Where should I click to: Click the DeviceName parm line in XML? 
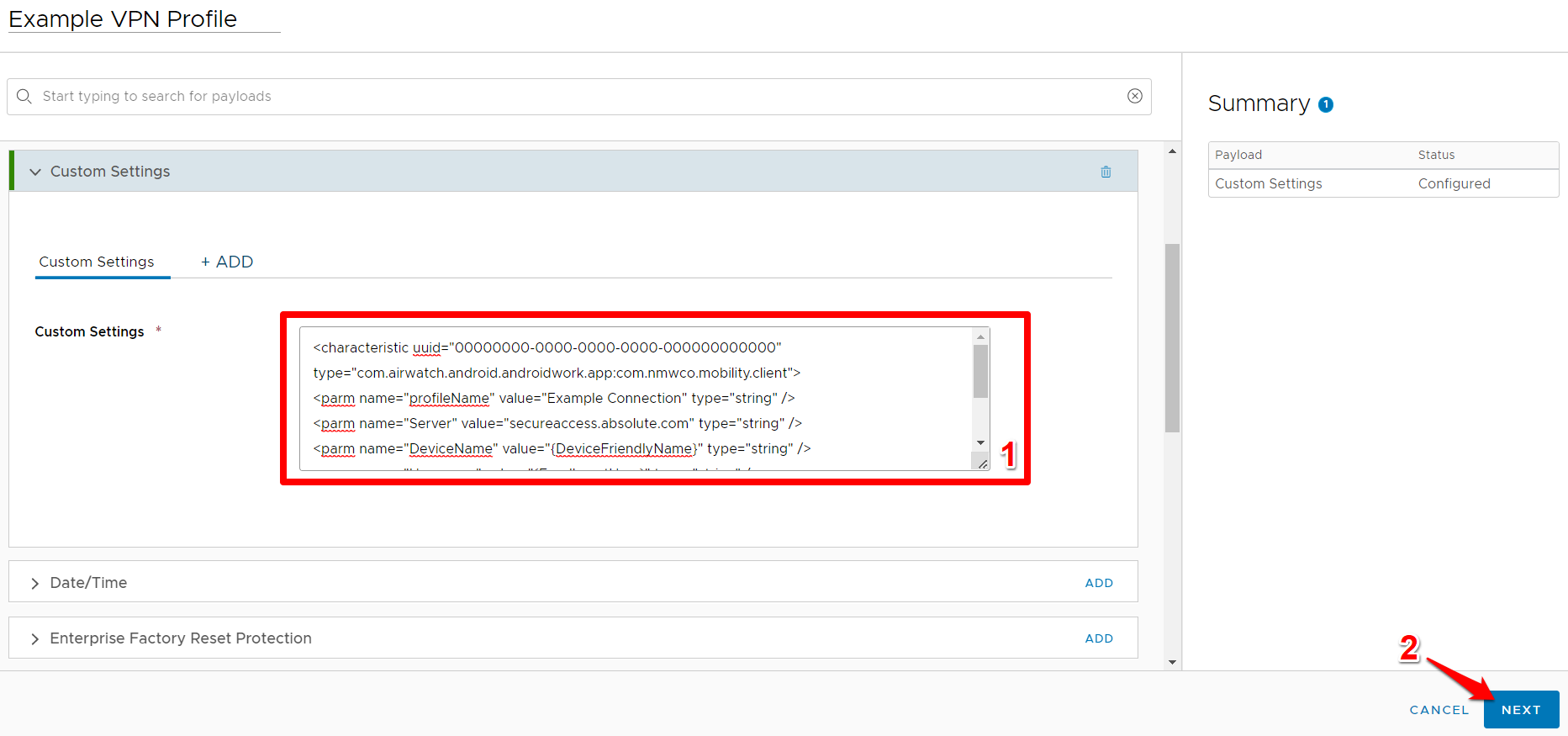coord(562,448)
